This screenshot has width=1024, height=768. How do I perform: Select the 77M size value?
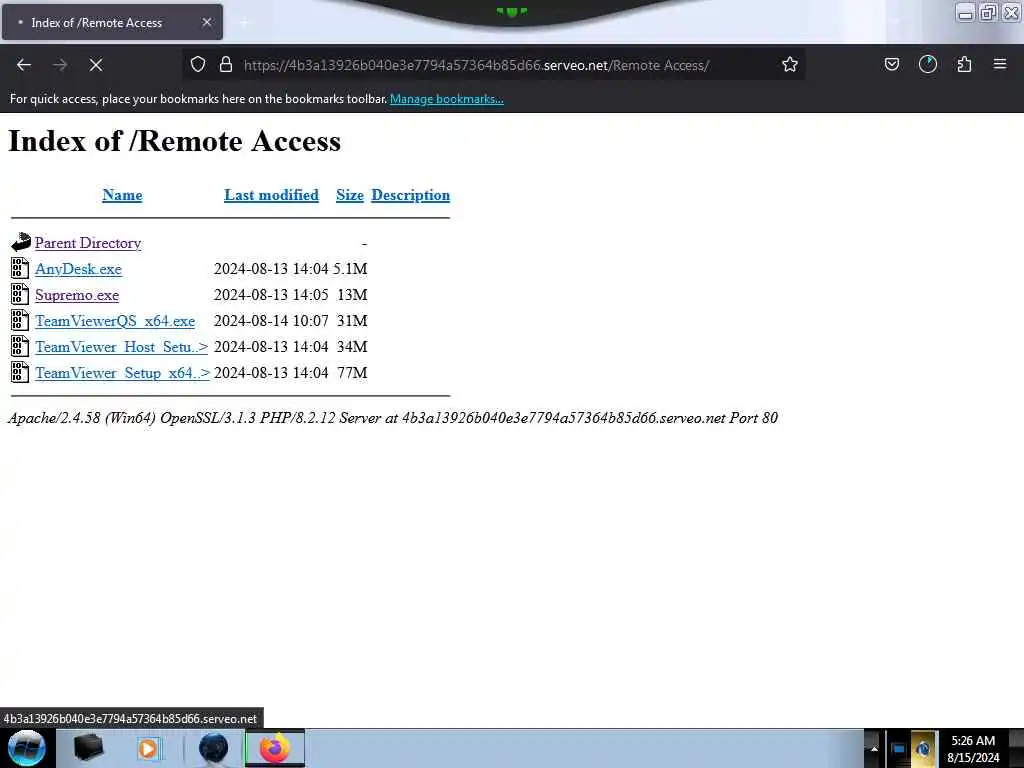point(352,373)
